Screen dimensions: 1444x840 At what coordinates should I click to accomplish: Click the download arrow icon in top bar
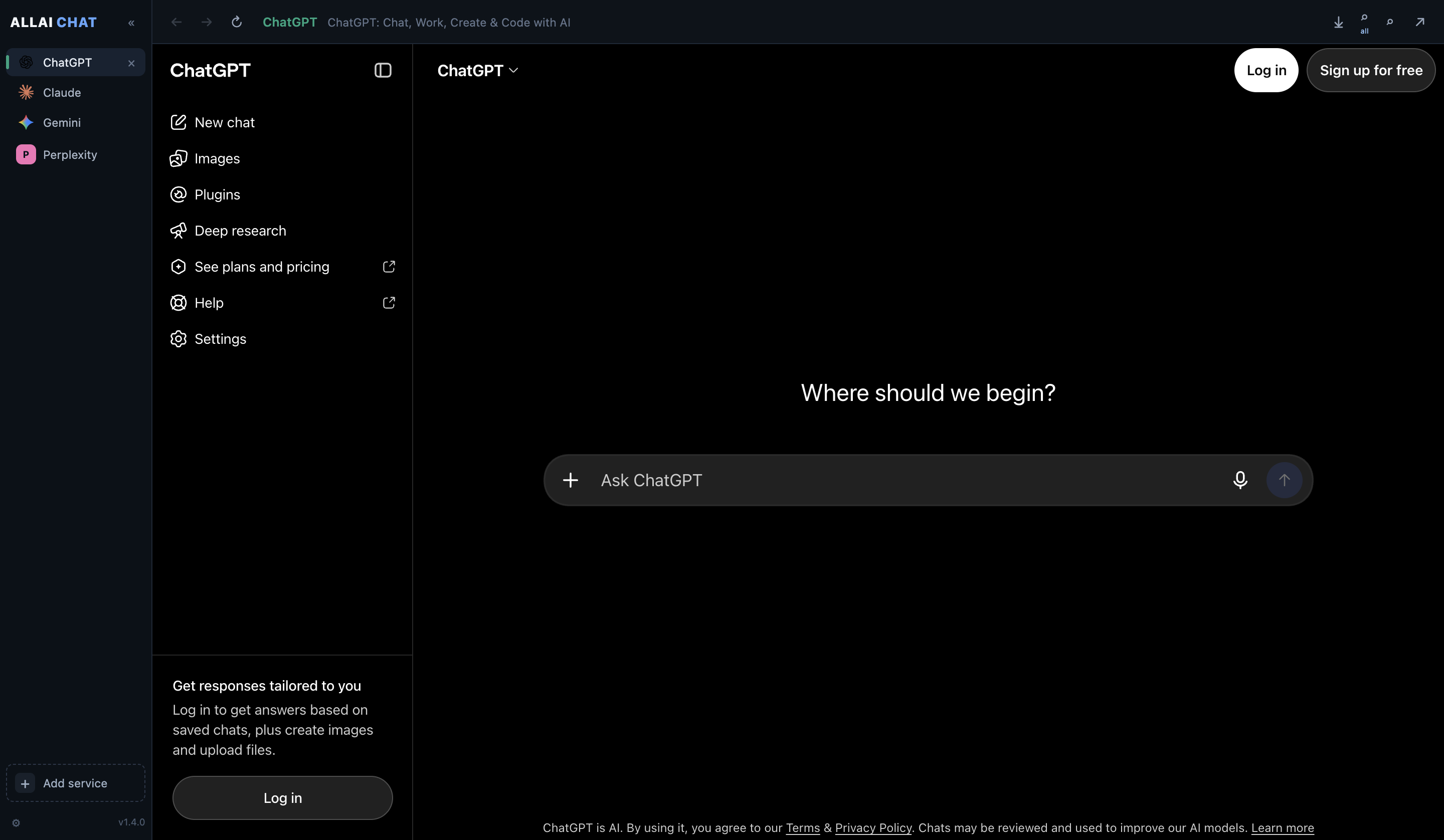[1339, 23]
